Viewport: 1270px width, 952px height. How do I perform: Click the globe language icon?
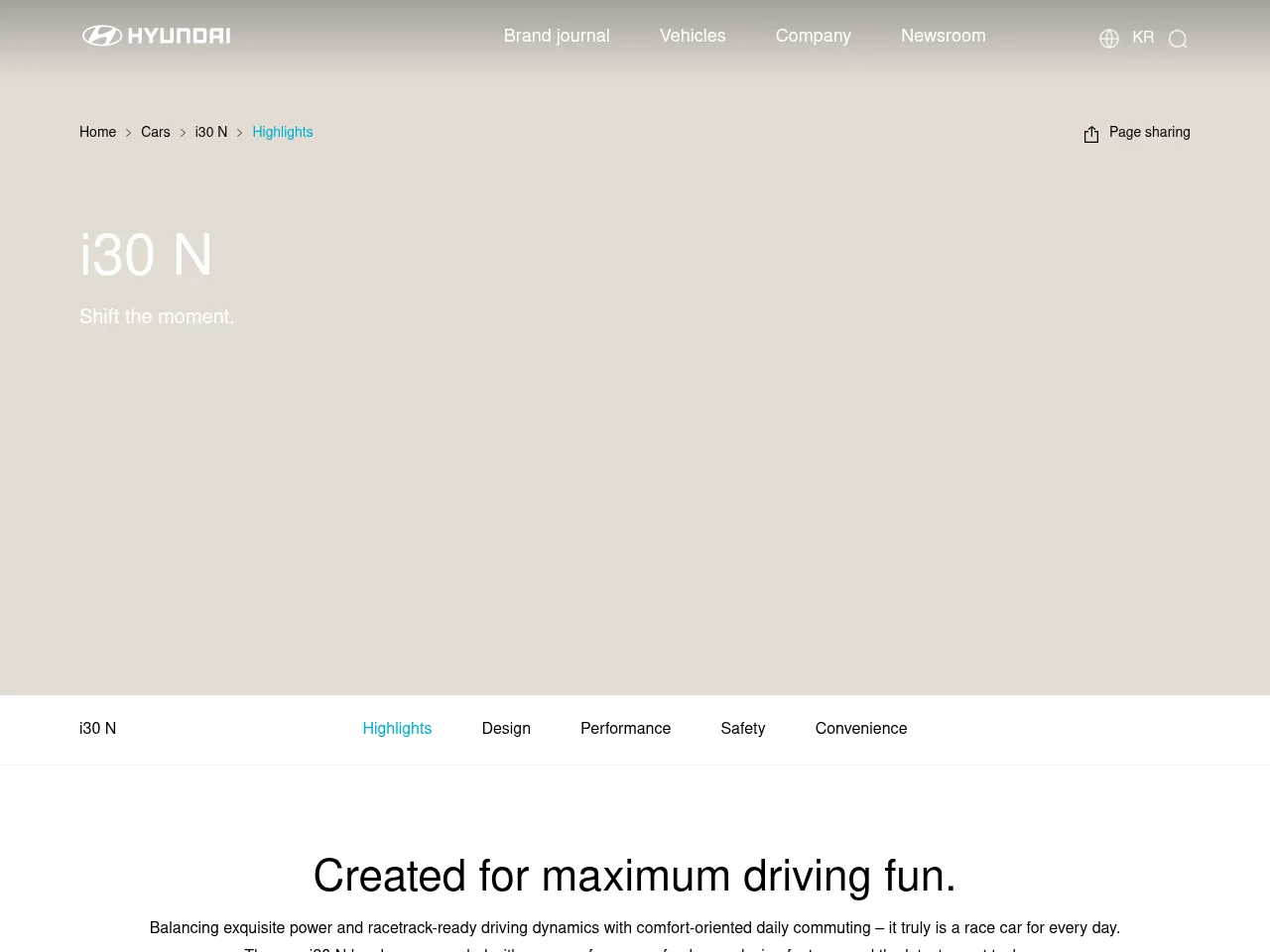[x=1109, y=39]
